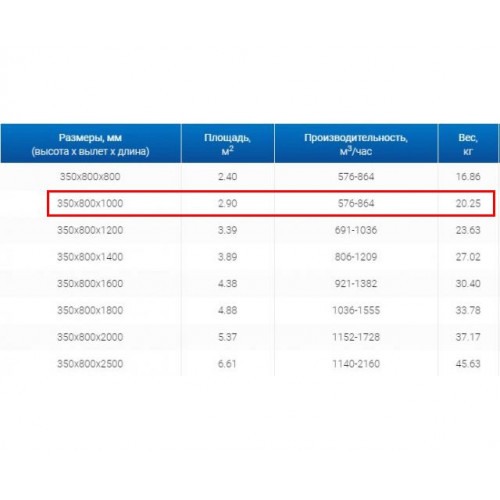Click area value 4.38
The height and width of the screenshot is (500, 500).
(x=228, y=283)
